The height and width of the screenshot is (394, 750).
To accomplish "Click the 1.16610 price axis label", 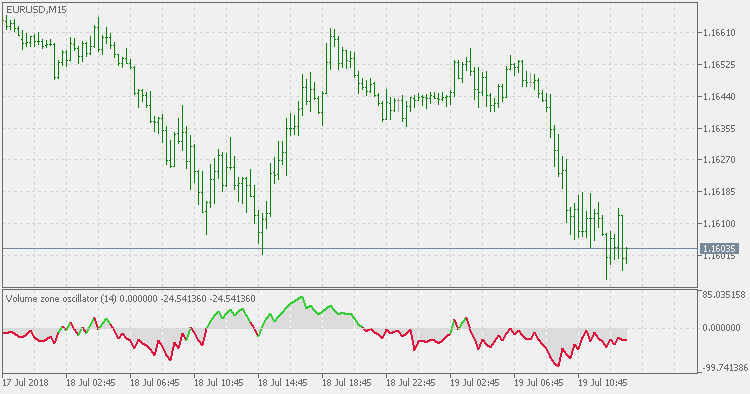I will (719, 33).
